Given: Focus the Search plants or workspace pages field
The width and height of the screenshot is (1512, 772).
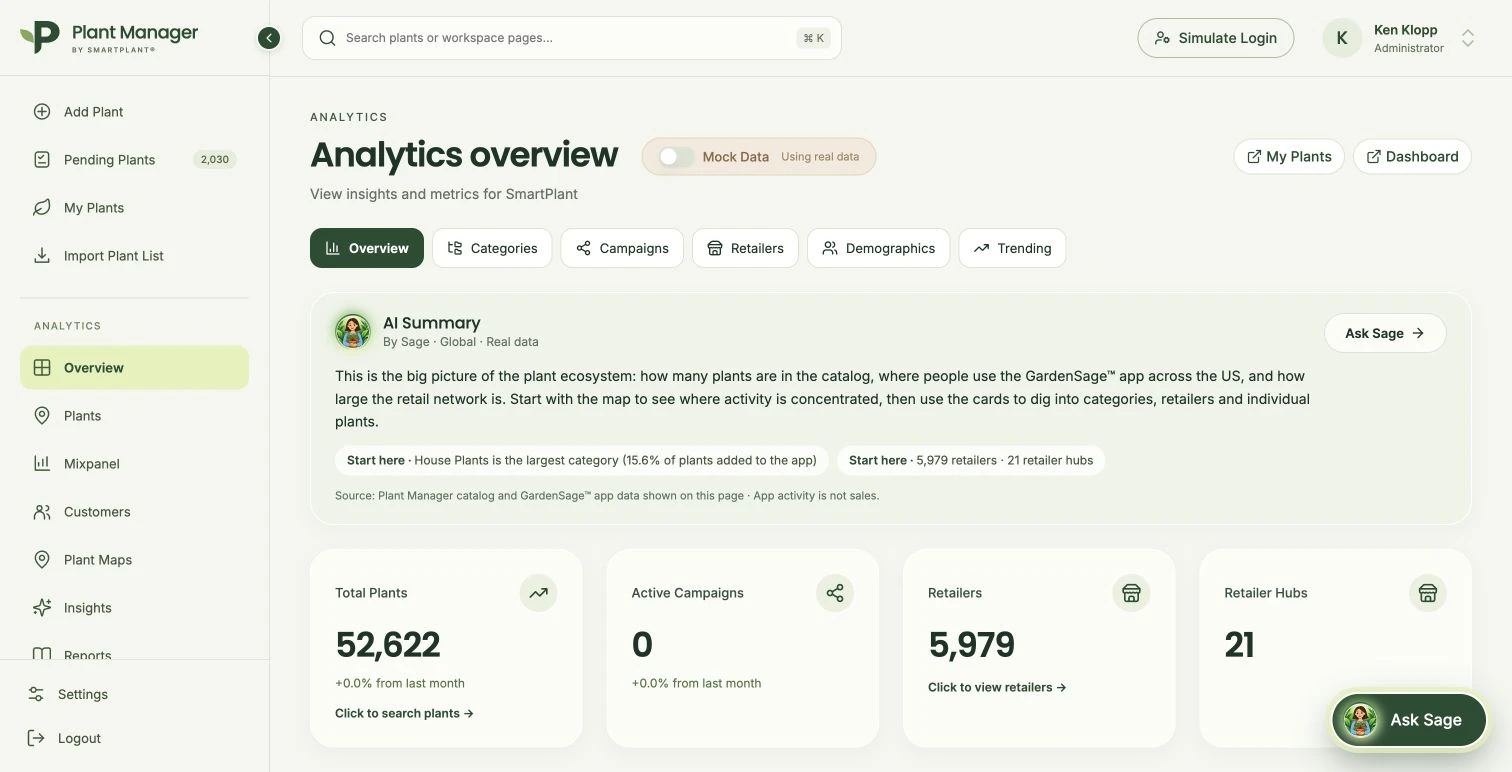Looking at the screenshot, I should click(x=571, y=38).
